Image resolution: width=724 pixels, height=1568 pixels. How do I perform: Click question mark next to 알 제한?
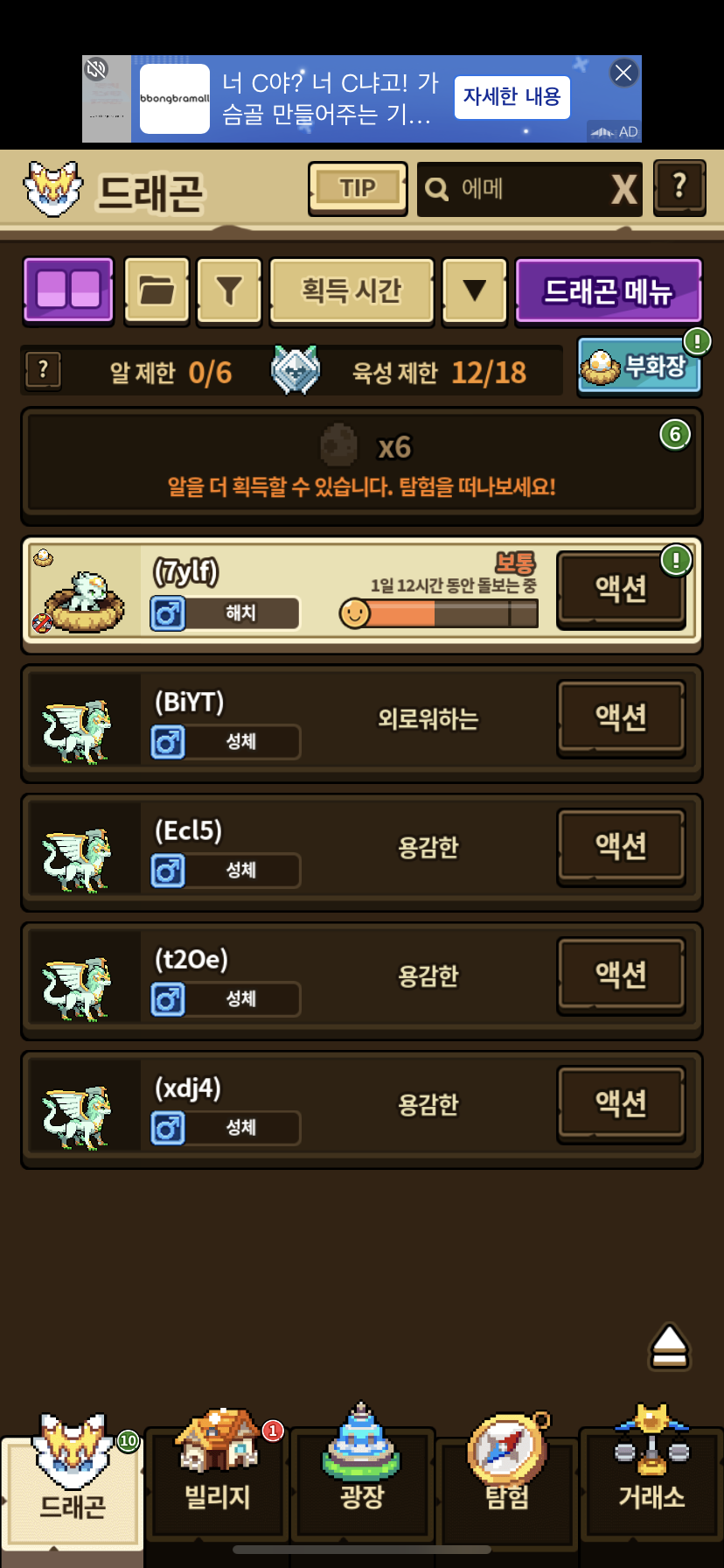43,370
